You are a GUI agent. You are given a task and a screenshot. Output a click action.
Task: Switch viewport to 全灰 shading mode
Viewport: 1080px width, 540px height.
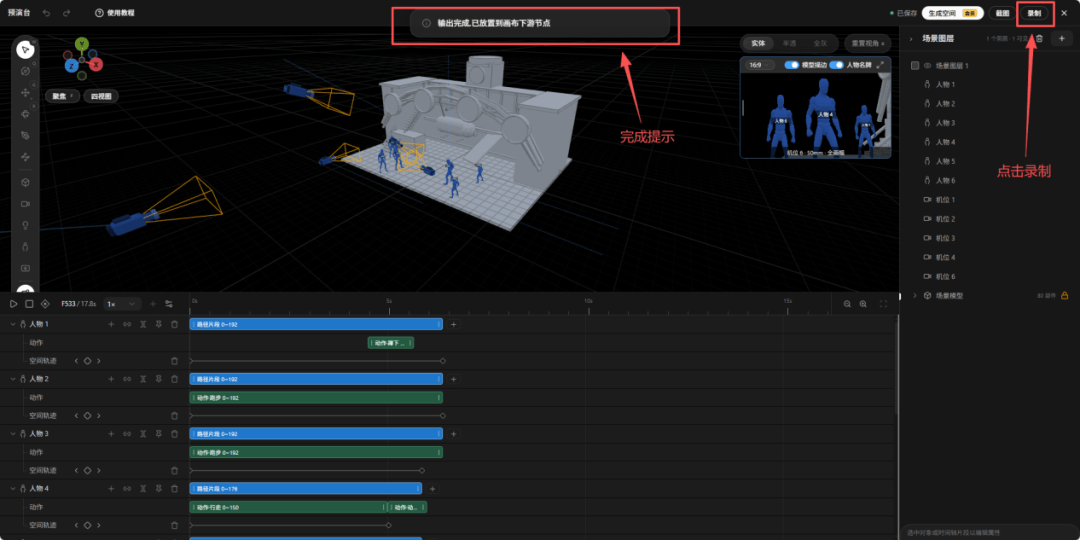point(820,43)
